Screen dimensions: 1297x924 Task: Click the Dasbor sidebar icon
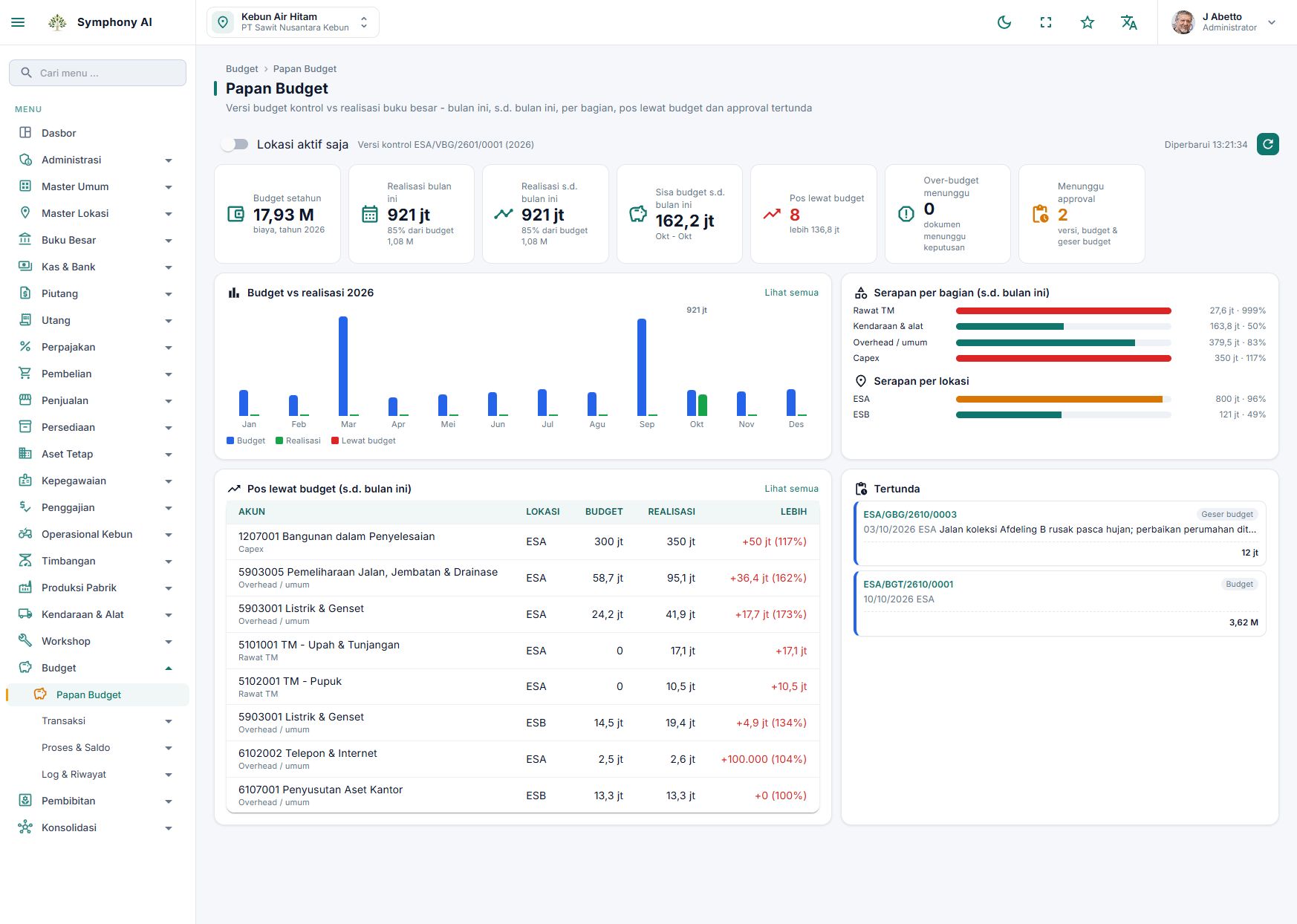click(25, 133)
